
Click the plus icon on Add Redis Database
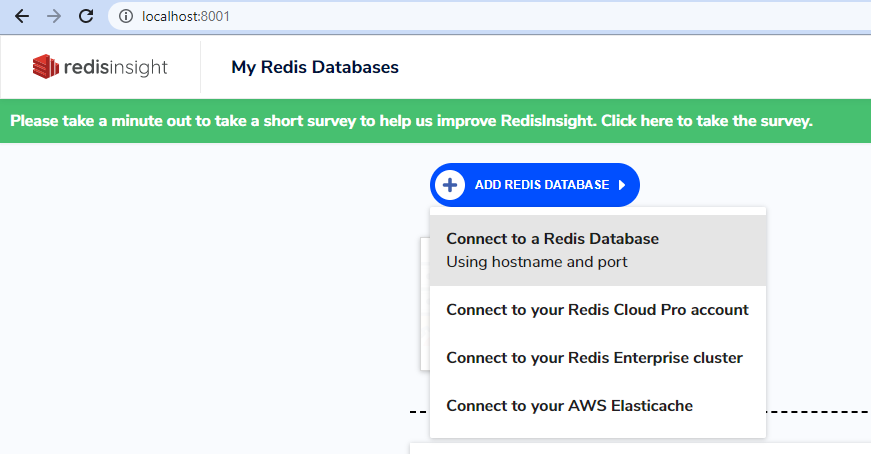[450, 185]
